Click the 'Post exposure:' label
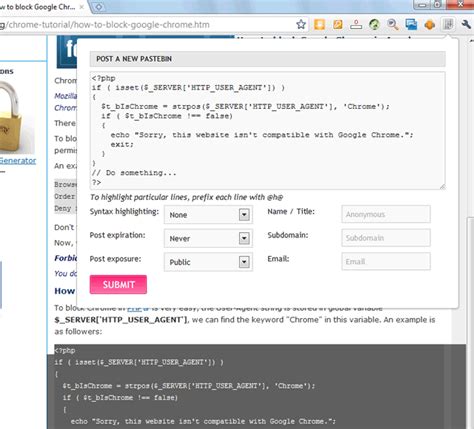 (115, 259)
